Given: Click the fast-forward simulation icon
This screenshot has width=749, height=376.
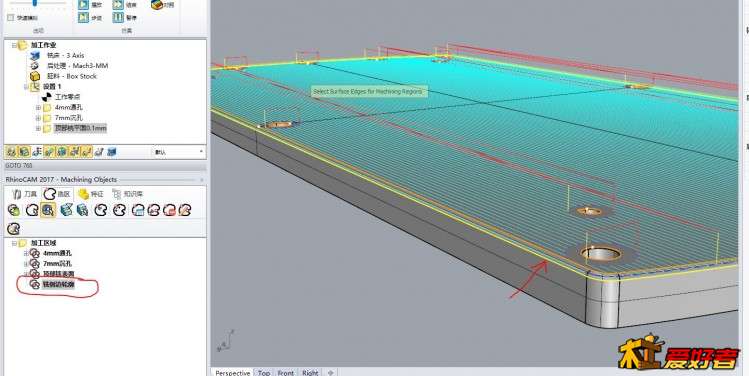Looking at the screenshot, I should [x=118, y=5].
